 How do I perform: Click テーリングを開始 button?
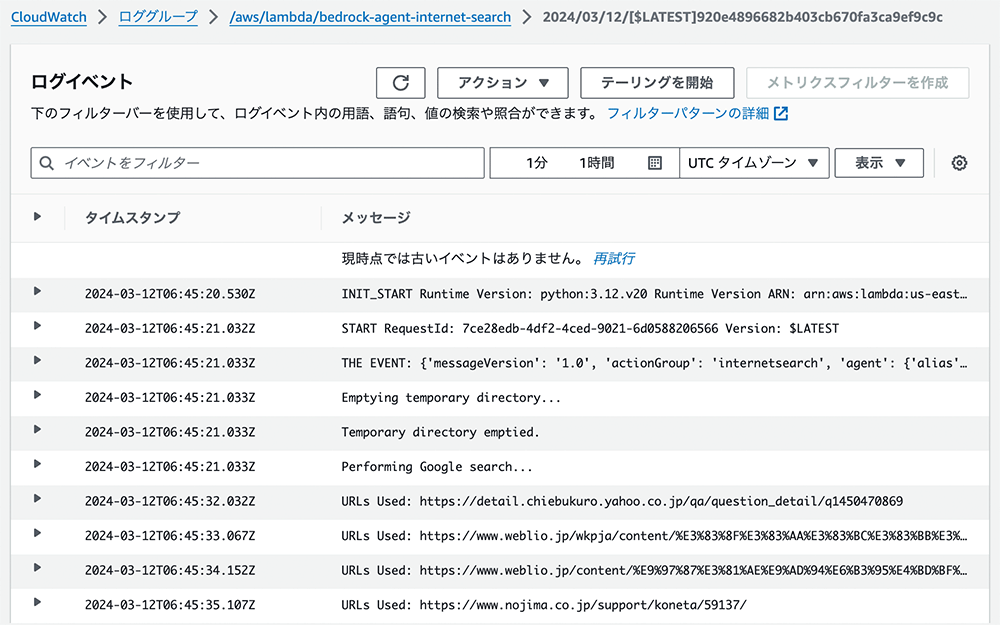pyautogui.click(x=657, y=83)
